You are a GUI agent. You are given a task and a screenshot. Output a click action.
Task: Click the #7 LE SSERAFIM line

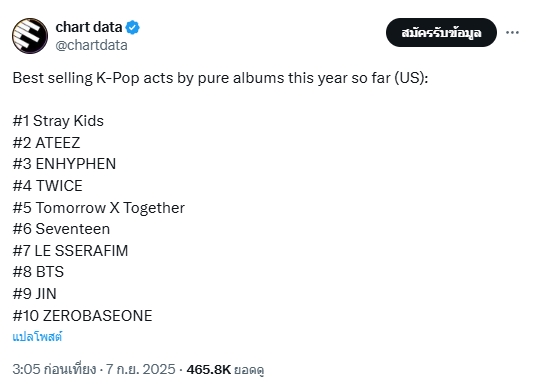pyautogui.click(x=70, y=251)
